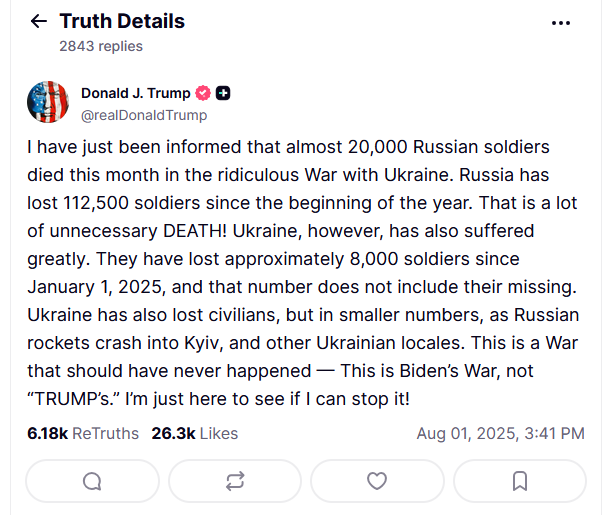Click the Aug 01, 2025 timestamp
Viewport: 611px width, 515px height.
[x=500, y=434]
